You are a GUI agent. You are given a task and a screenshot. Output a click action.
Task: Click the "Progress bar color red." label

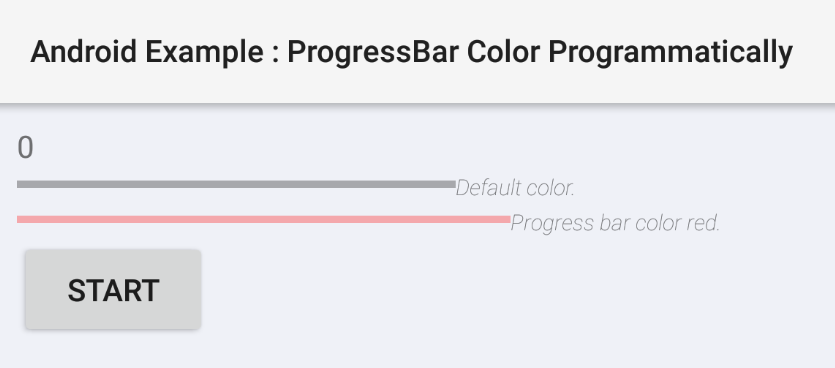click(615, 223)
